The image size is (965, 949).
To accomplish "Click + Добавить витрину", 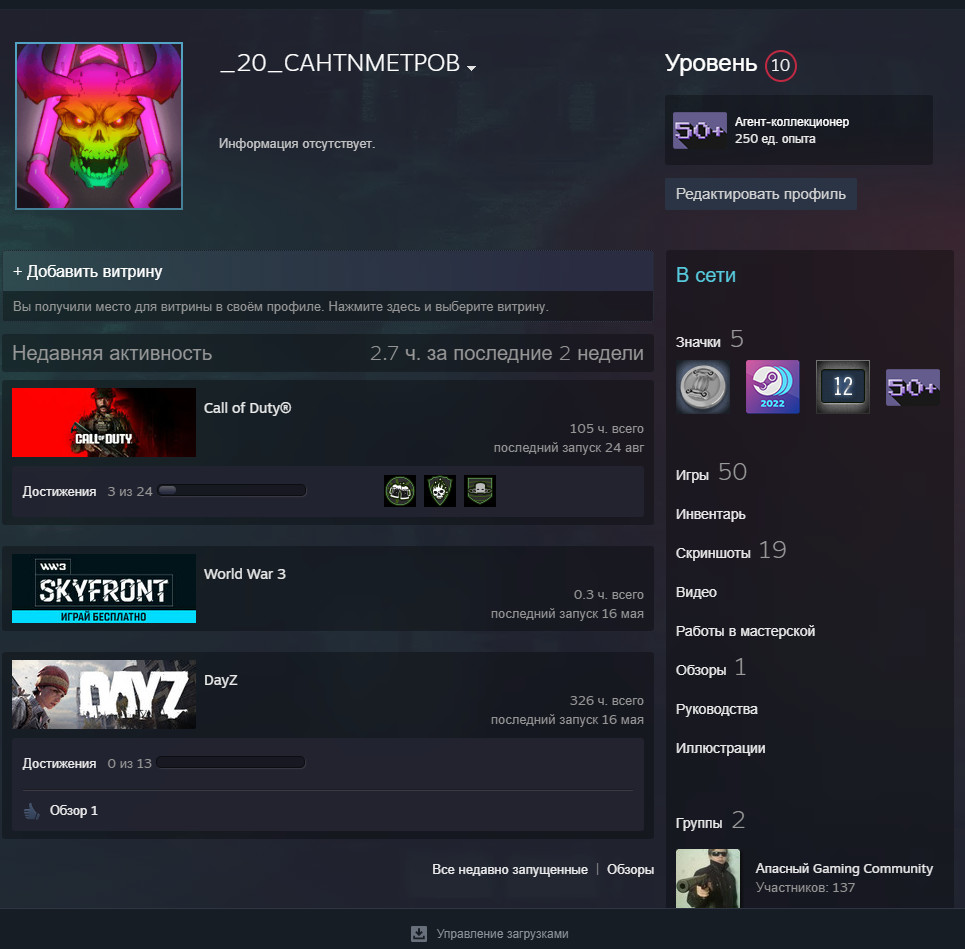I will tap(87, 271).
